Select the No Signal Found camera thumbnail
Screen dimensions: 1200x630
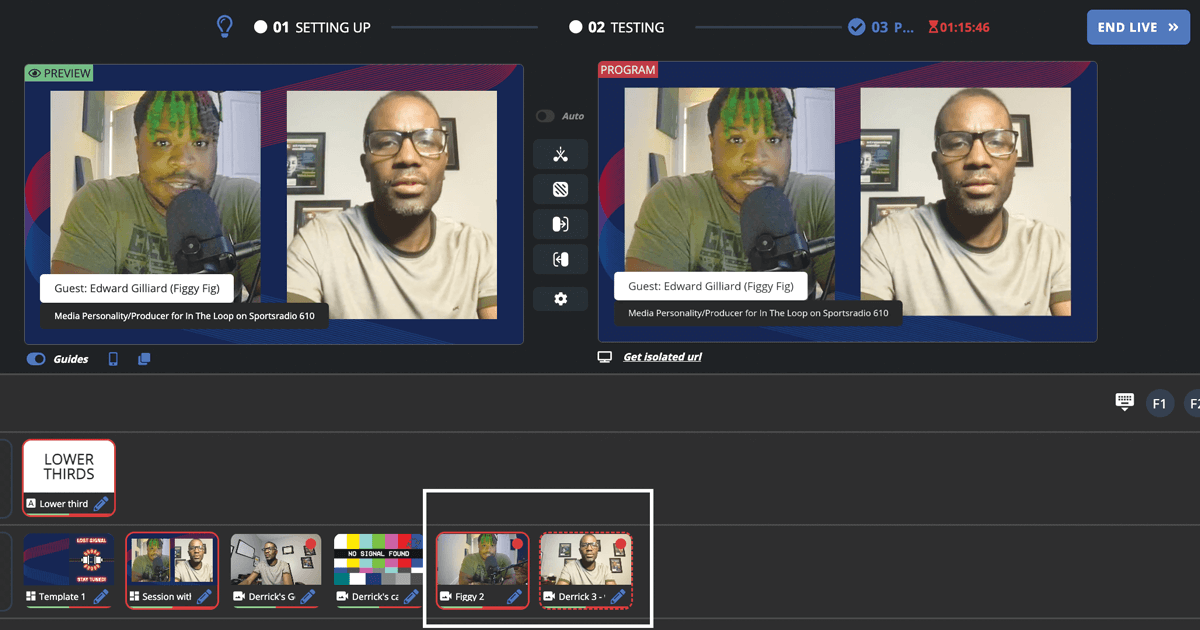coord(379,561)
